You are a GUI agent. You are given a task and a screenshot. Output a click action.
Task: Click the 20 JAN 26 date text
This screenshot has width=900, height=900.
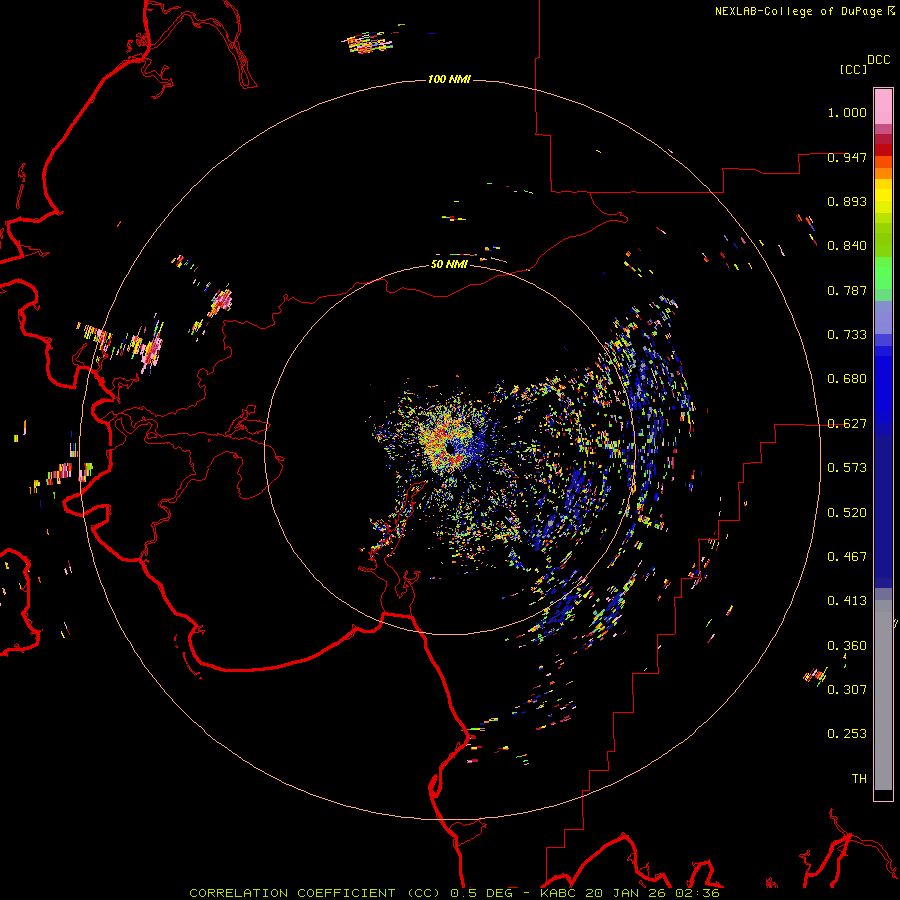point(628,893)
